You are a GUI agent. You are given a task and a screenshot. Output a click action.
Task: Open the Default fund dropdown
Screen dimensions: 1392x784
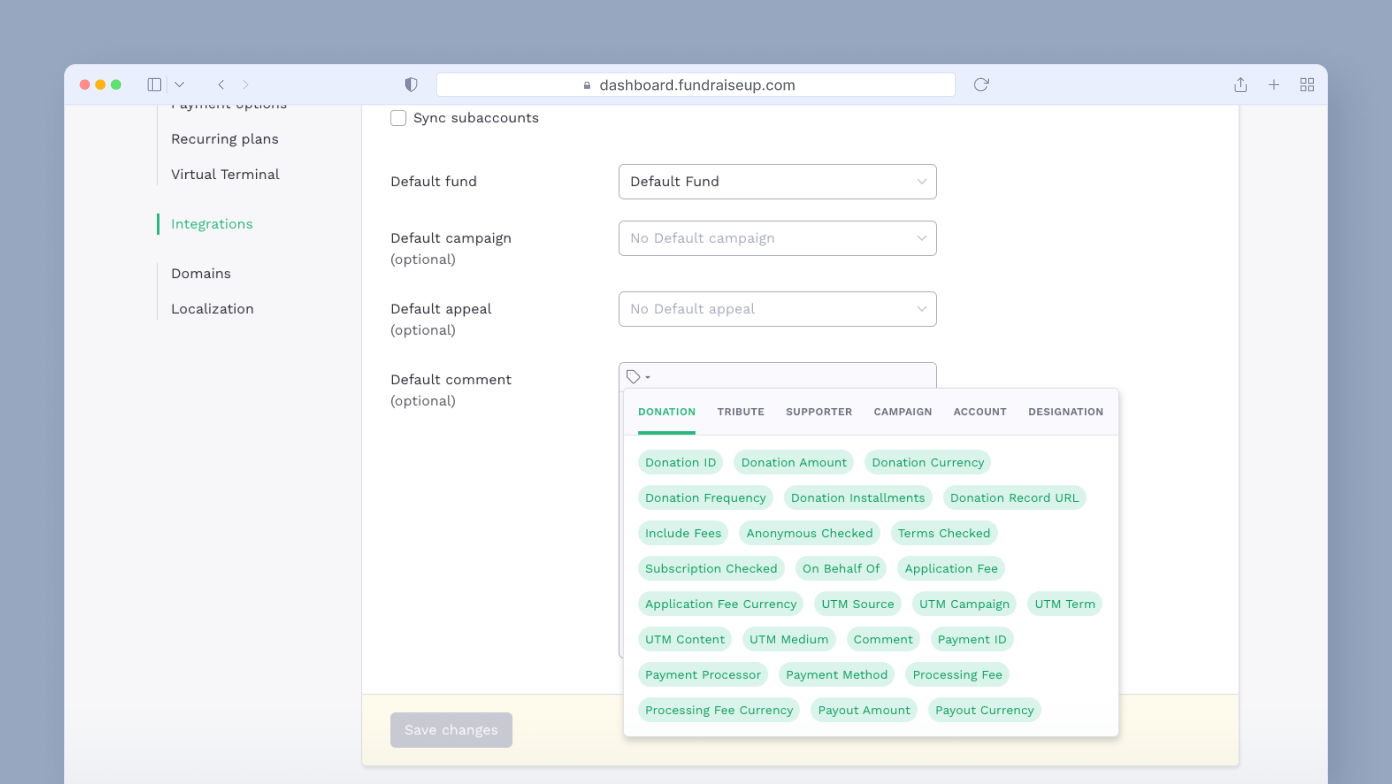[x=778, y=182]
